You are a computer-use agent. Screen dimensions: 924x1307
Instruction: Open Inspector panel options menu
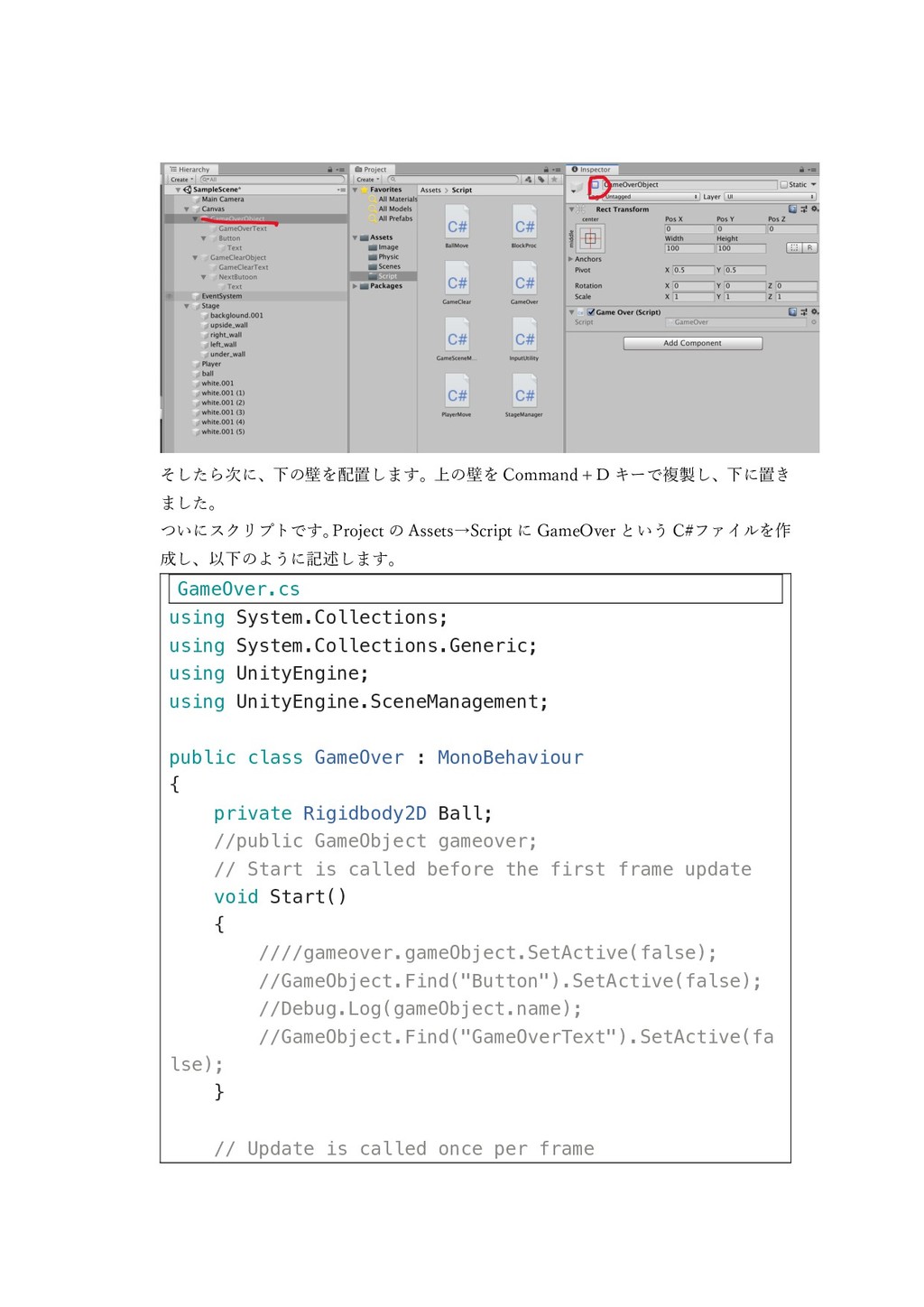(812, 170)
